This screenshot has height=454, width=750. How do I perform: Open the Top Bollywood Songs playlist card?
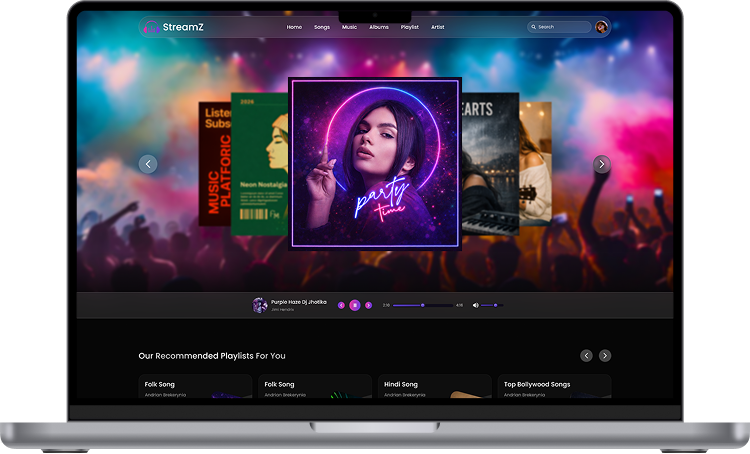coord(554,386)
